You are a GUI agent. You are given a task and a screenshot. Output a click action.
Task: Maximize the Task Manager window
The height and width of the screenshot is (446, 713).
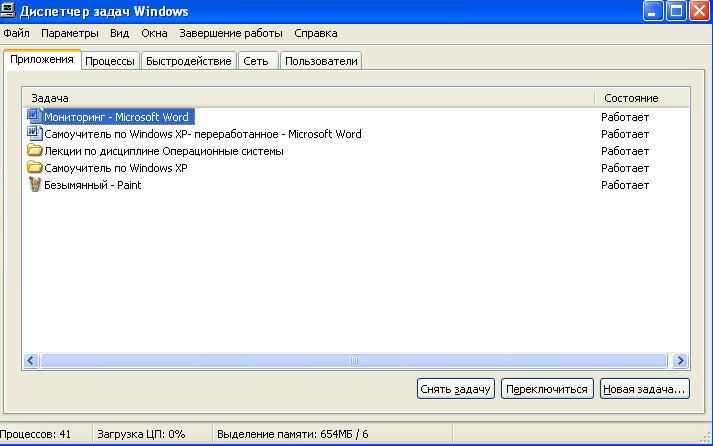point(676,10)
